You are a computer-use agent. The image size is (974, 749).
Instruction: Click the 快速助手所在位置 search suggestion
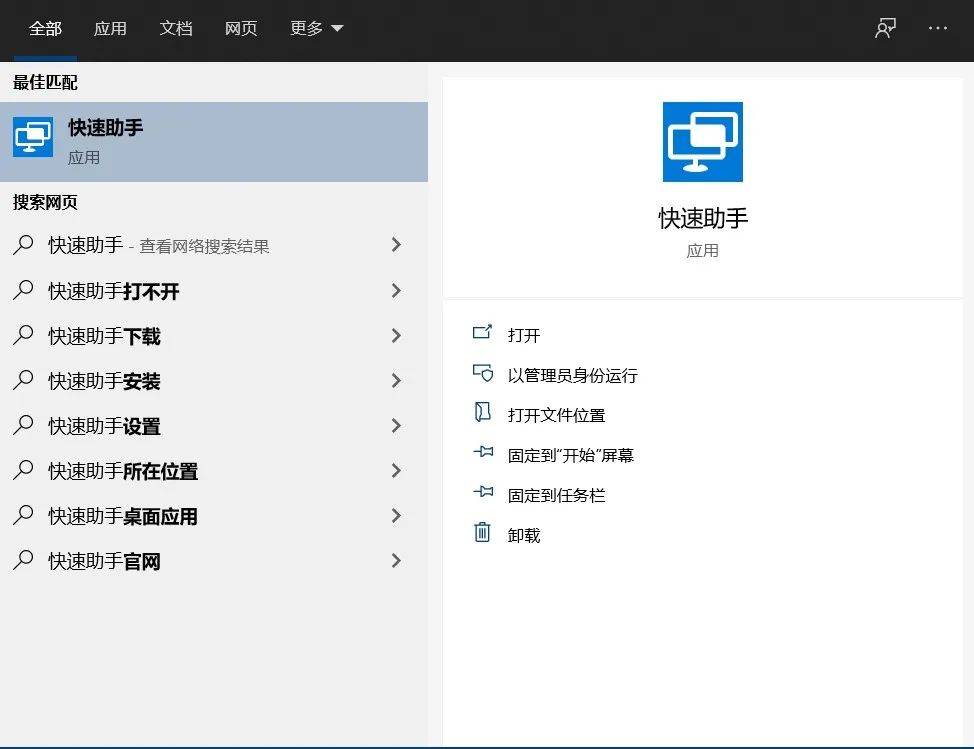click(123, 471)
